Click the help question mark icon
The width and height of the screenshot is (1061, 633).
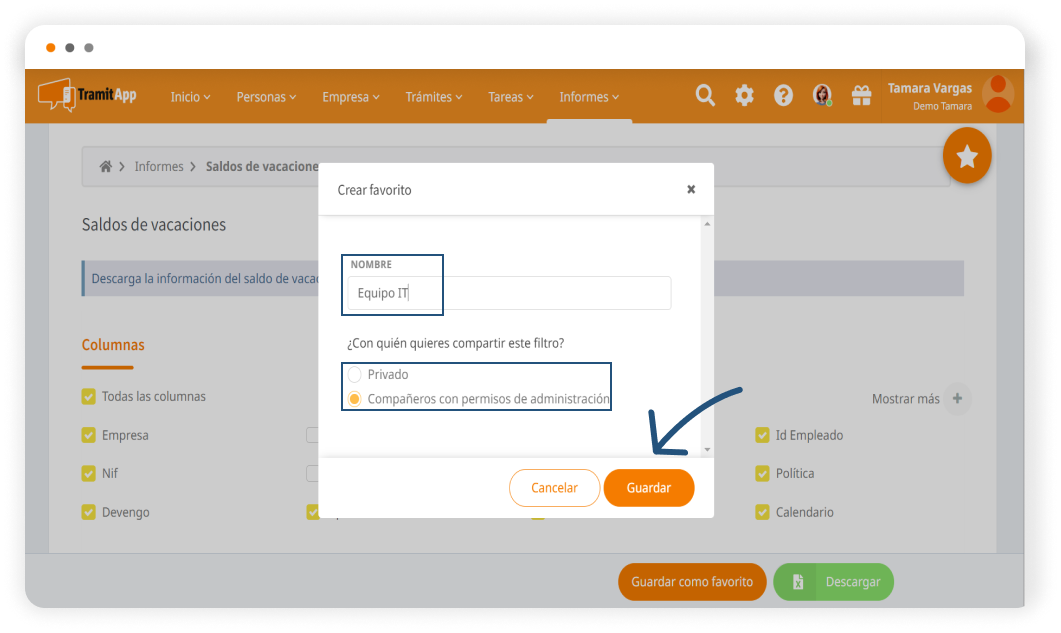pyautogui.click(x=783, y=96)
